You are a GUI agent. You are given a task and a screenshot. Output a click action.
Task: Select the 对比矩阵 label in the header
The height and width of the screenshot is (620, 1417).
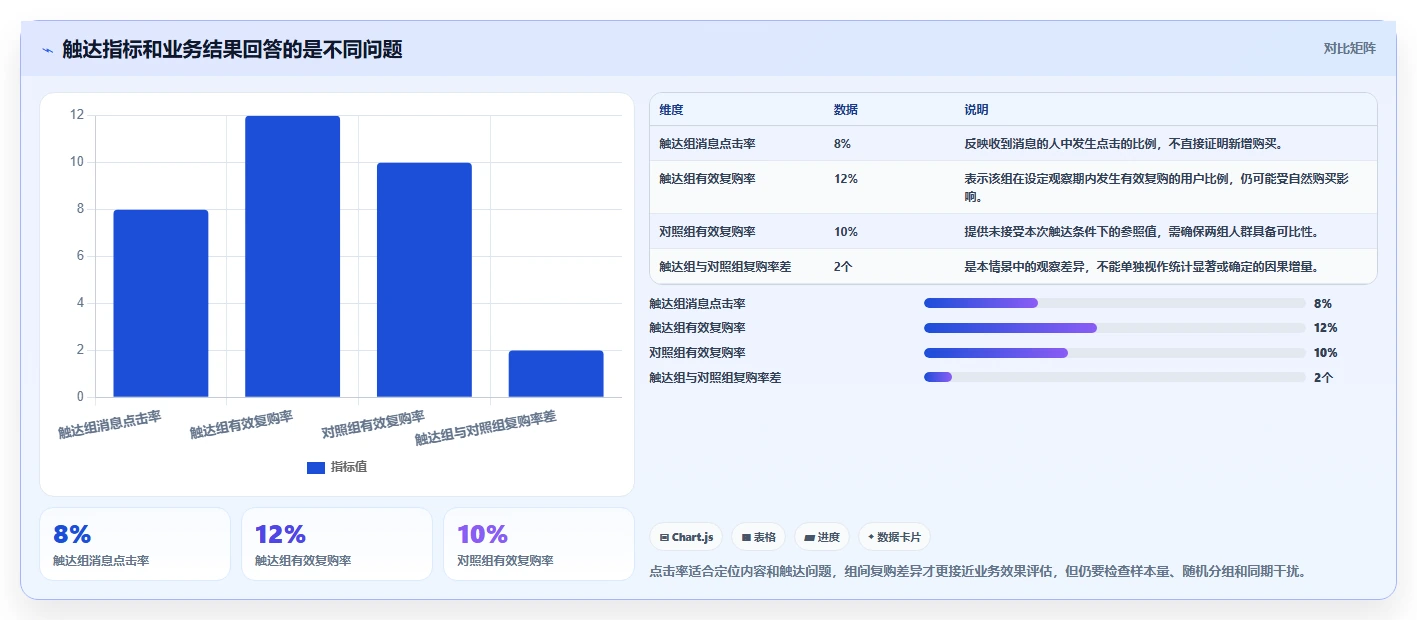[1349, 48]
